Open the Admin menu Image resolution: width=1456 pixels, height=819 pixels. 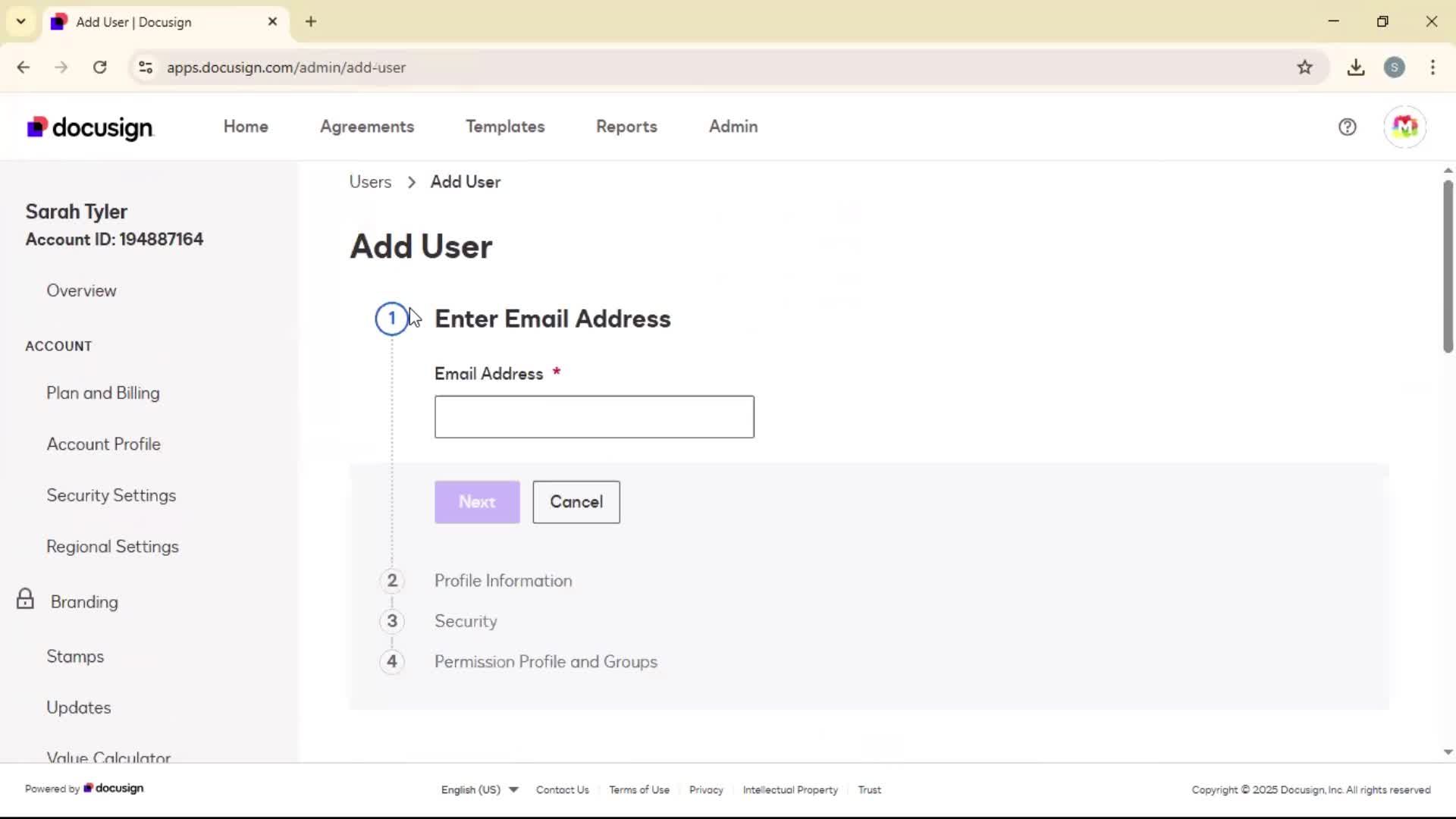[733, 127]
